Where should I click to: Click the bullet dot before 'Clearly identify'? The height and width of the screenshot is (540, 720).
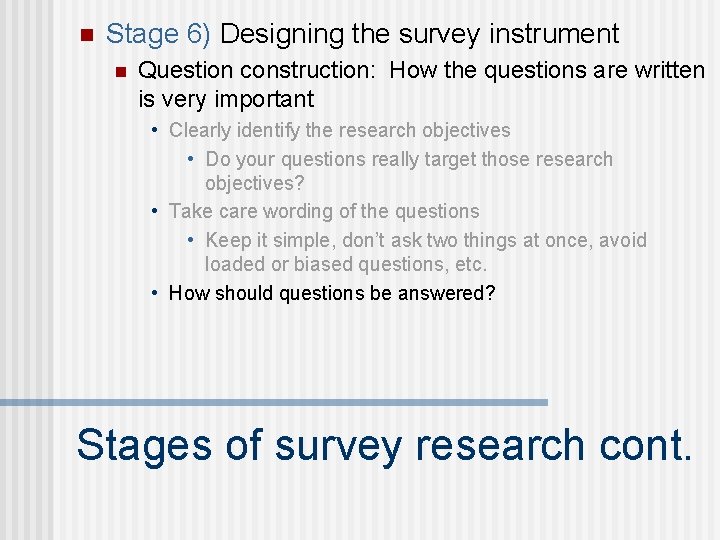pos(157,131)
